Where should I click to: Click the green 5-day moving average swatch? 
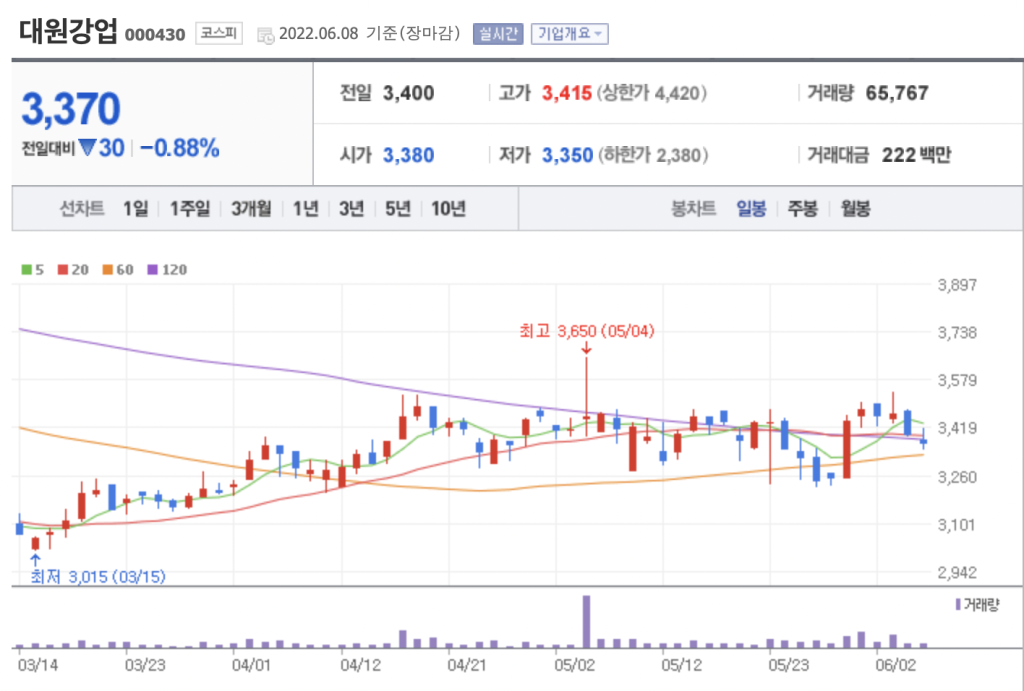pyautogui.click(x=26, y=270)
